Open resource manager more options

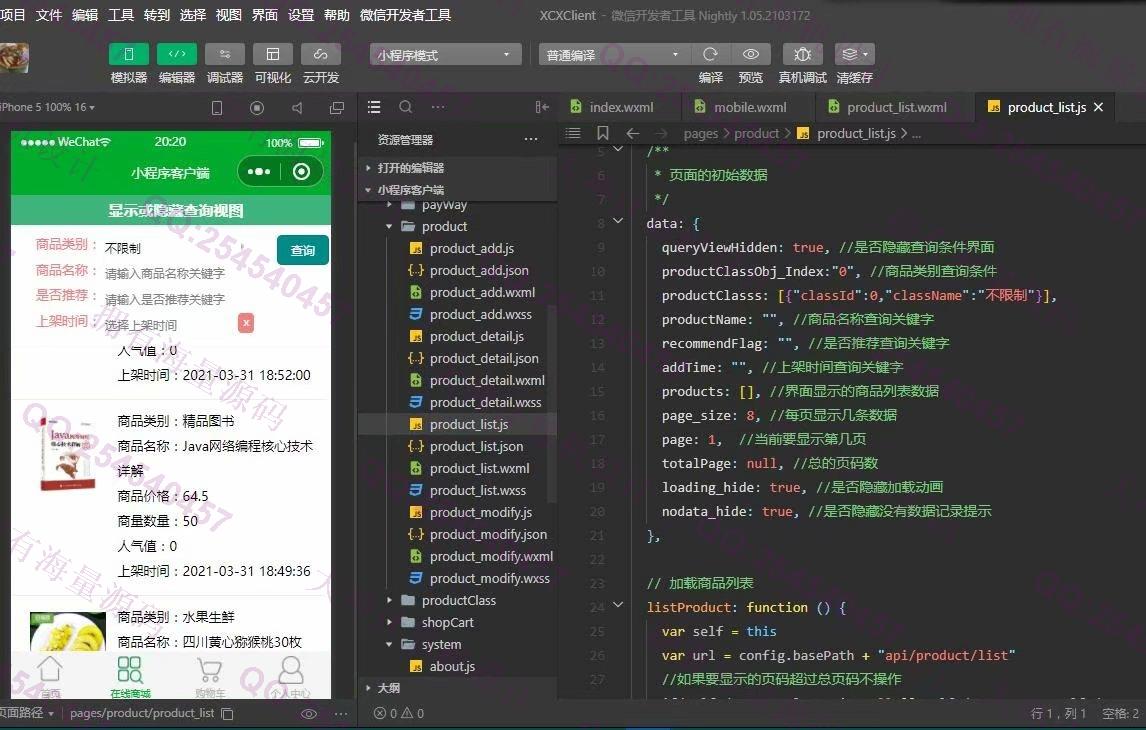tap(531, 139)
